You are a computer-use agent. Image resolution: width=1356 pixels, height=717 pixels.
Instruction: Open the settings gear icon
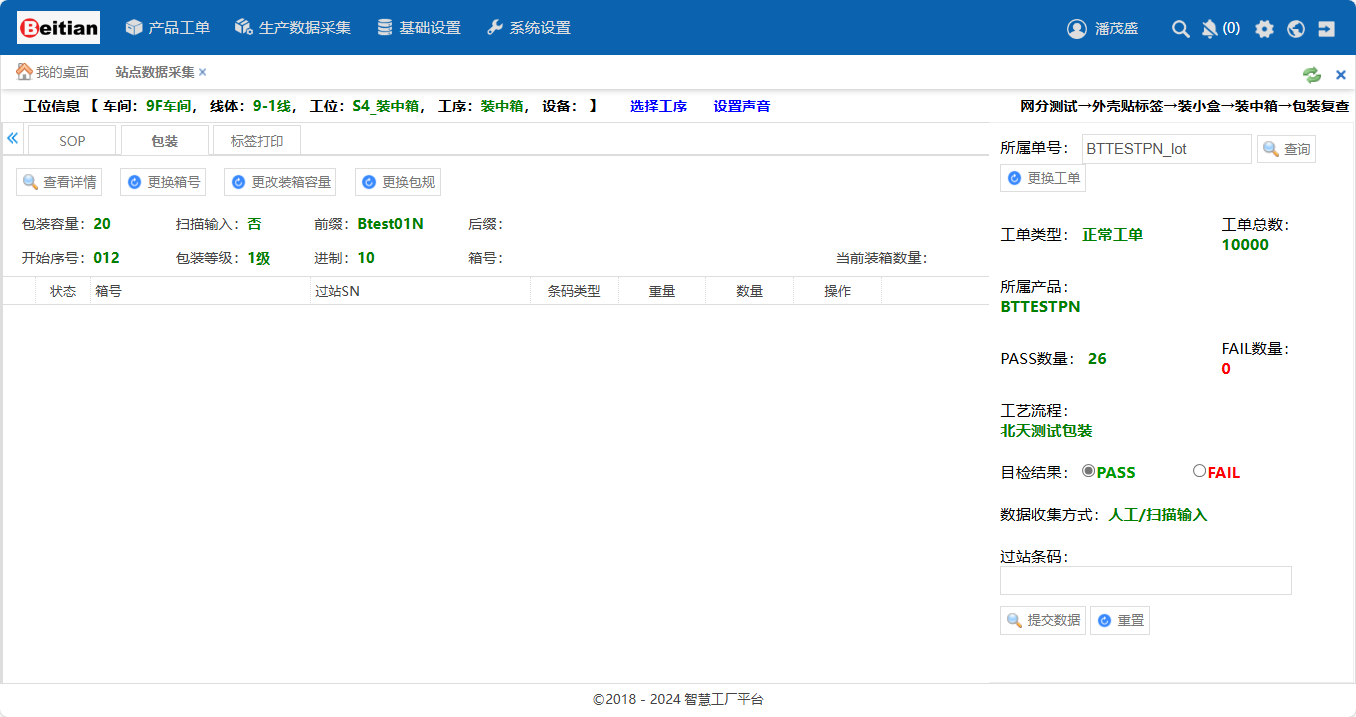[1264, 29]
